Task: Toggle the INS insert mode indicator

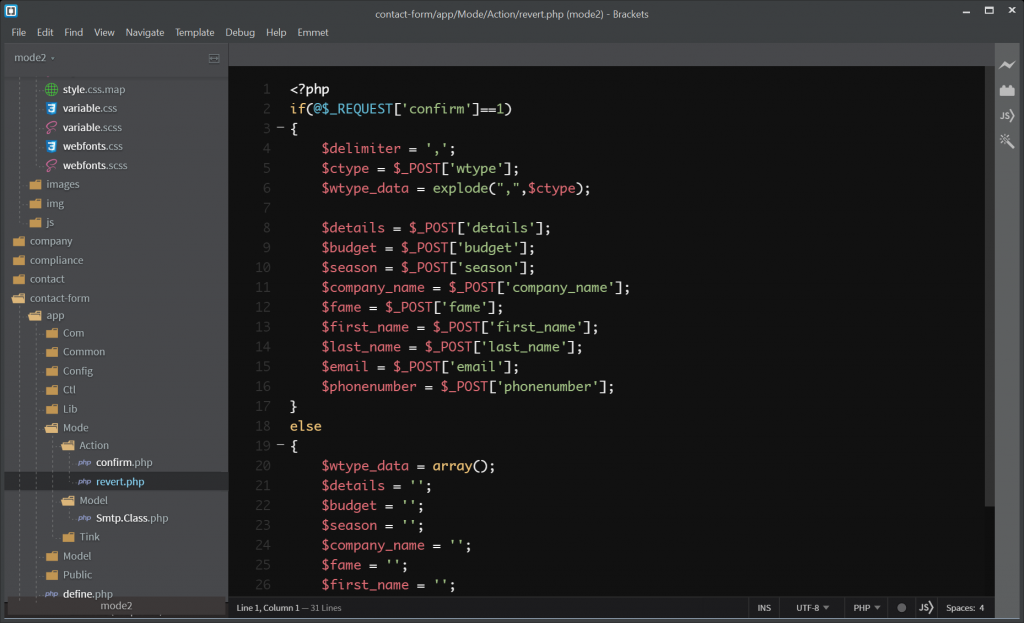Action: pos(764,607)
